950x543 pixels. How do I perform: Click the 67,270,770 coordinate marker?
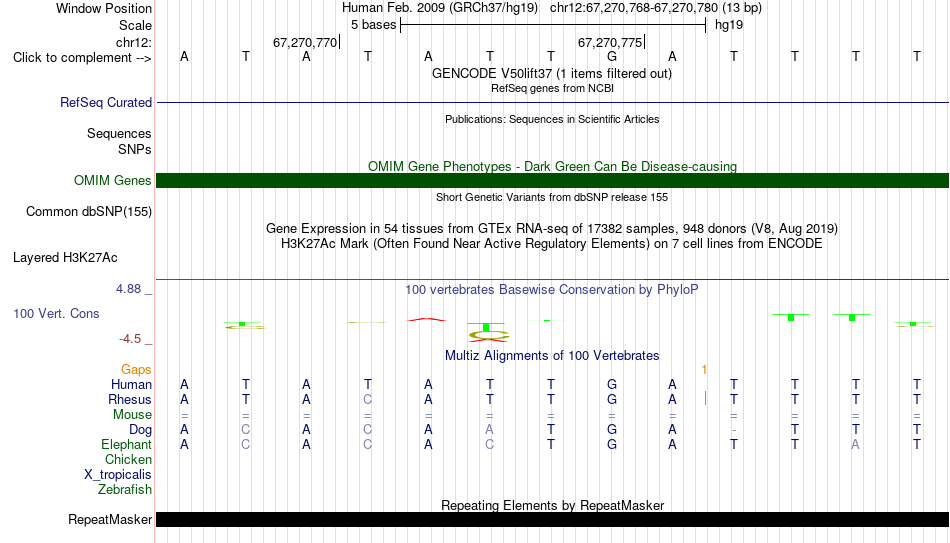(x=305, y=42)
